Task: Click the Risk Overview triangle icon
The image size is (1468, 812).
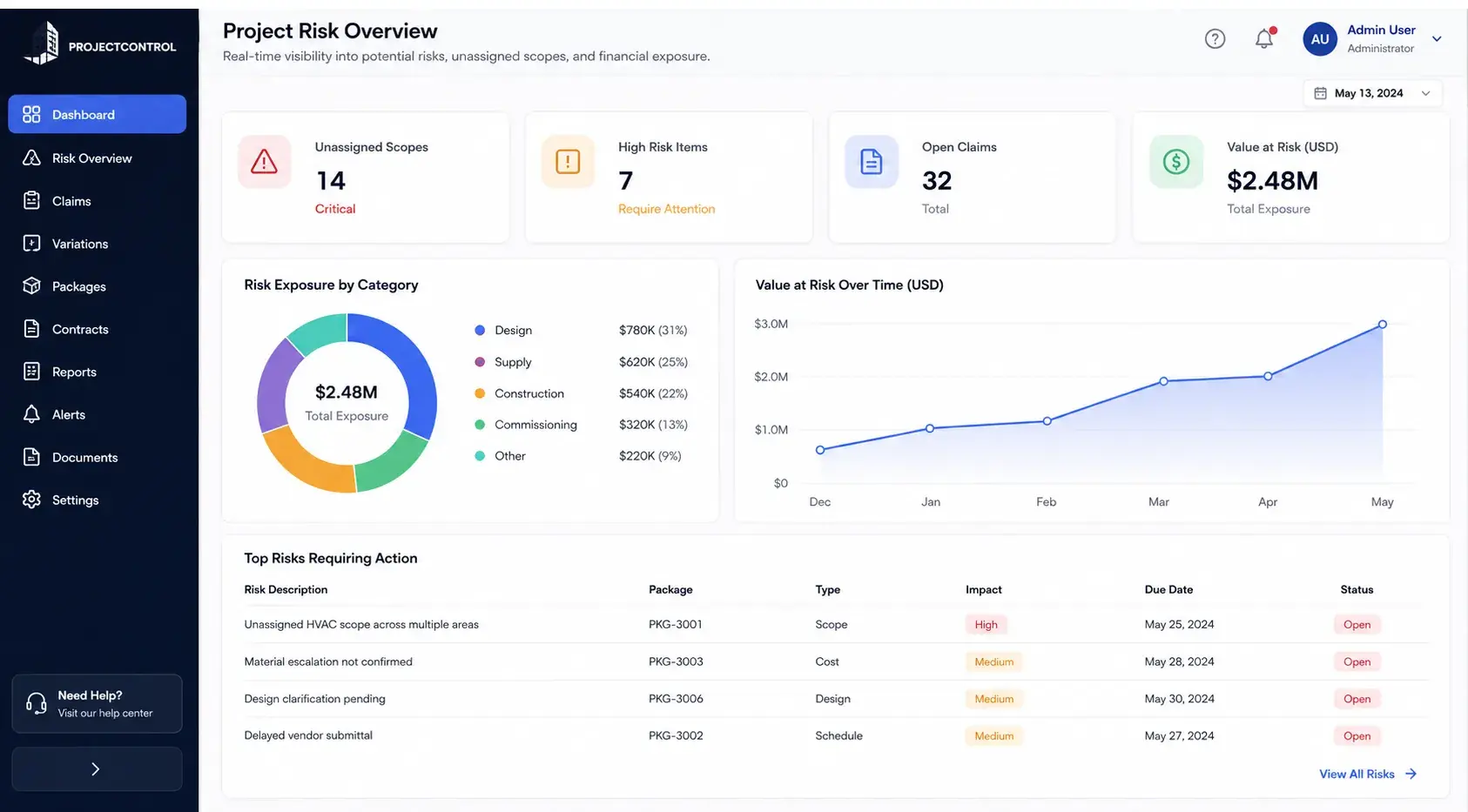Action: (x=31, y=158)
